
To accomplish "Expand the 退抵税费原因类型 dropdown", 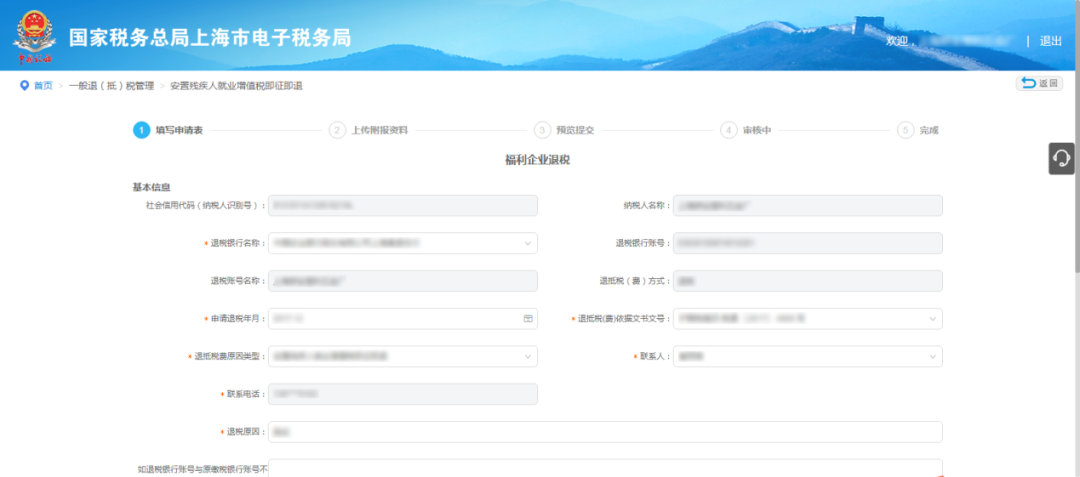I will [x=528, y=357].
